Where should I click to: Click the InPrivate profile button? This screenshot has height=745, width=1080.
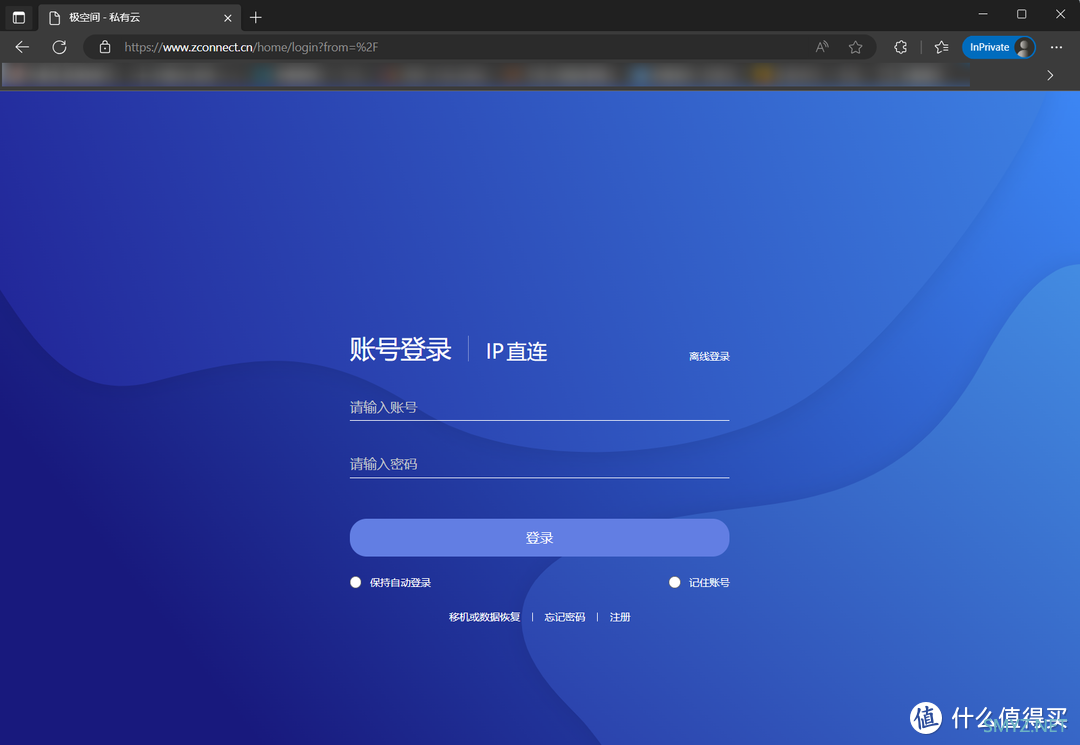coord(999,47)
